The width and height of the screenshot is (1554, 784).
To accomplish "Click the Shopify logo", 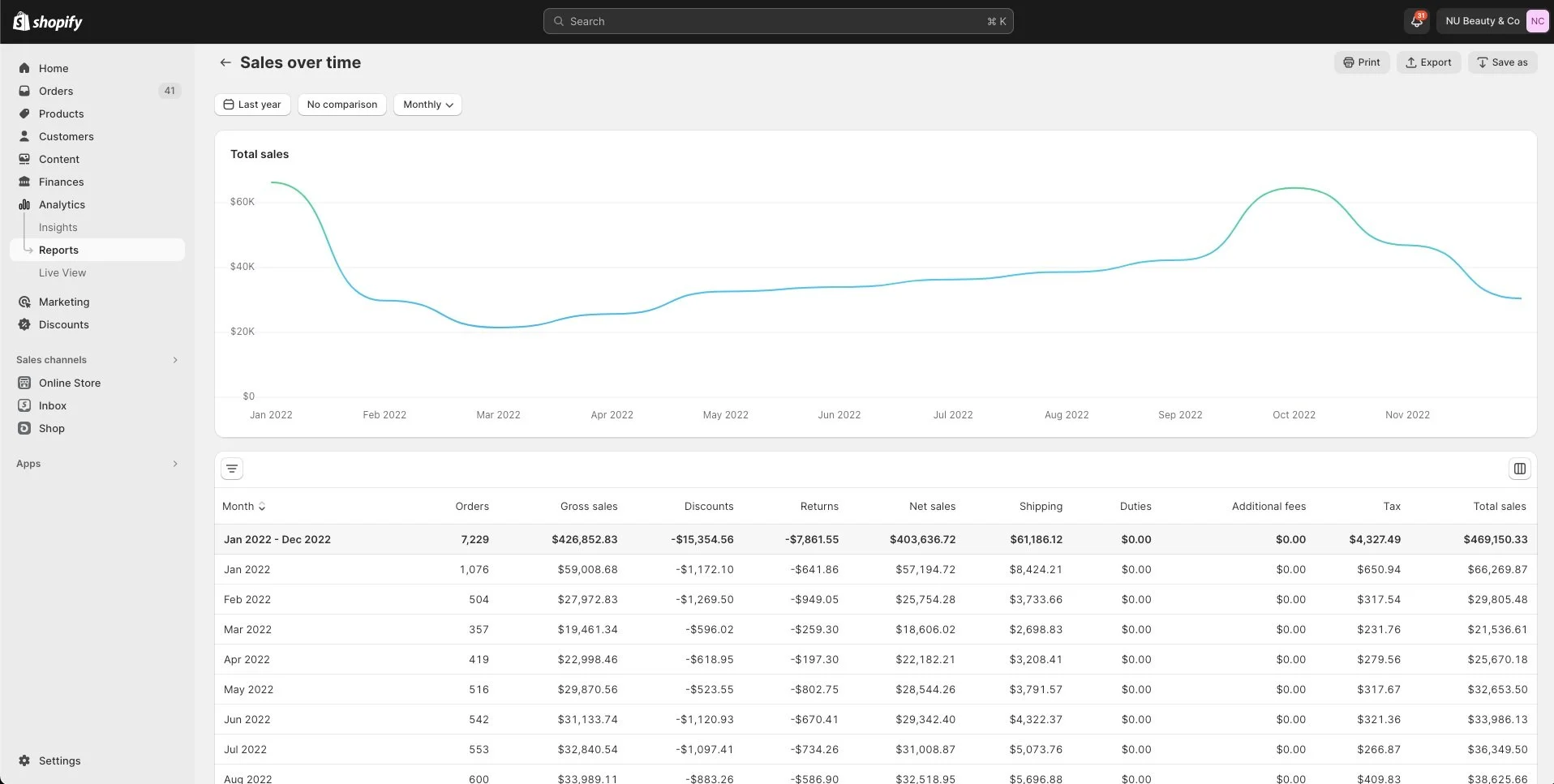I will [x=49, y=22].
